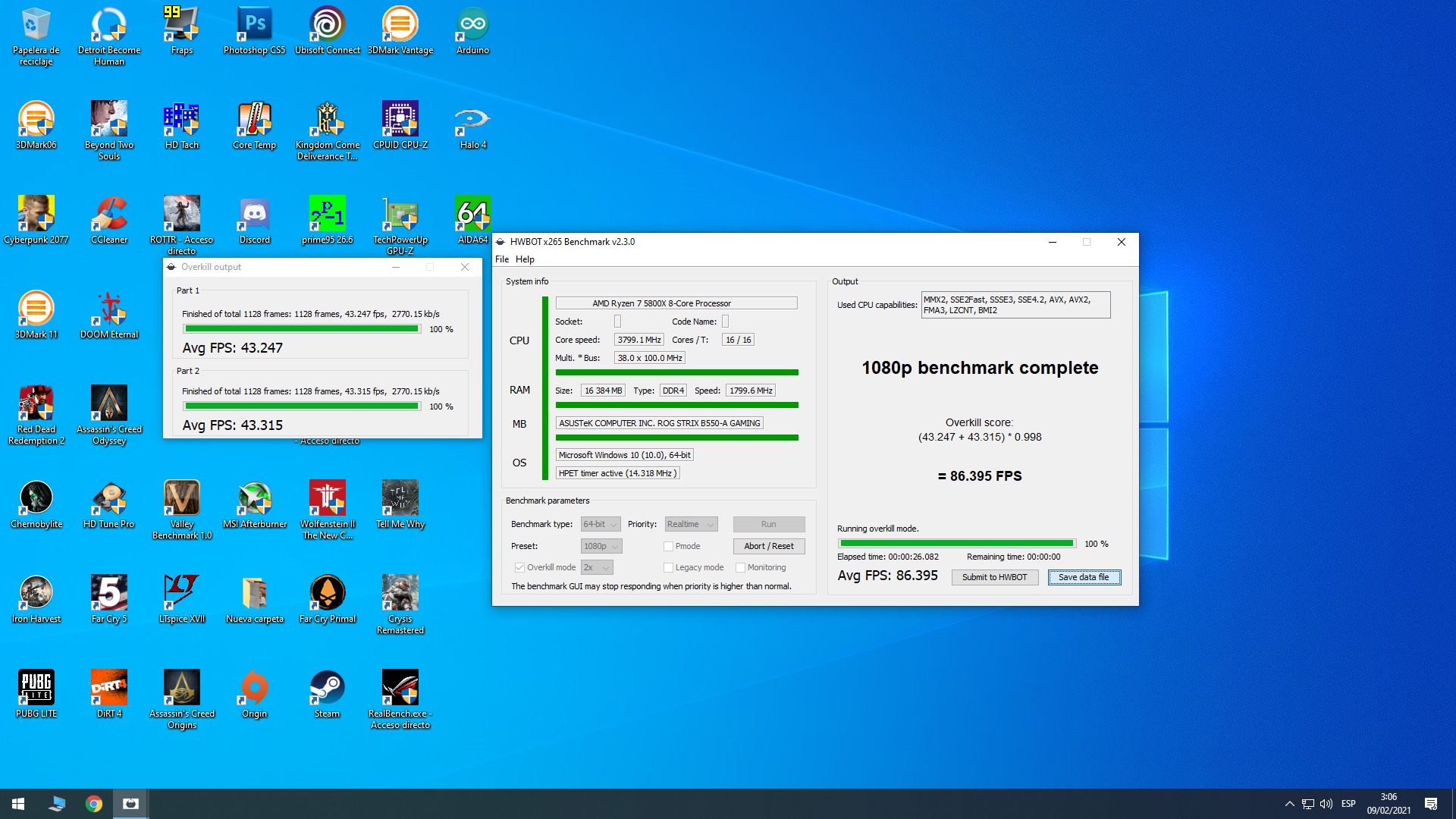Select the Halo 4 desktop icon
Image resolution: width=1456 pixels, height=819 pixels.
473,126
